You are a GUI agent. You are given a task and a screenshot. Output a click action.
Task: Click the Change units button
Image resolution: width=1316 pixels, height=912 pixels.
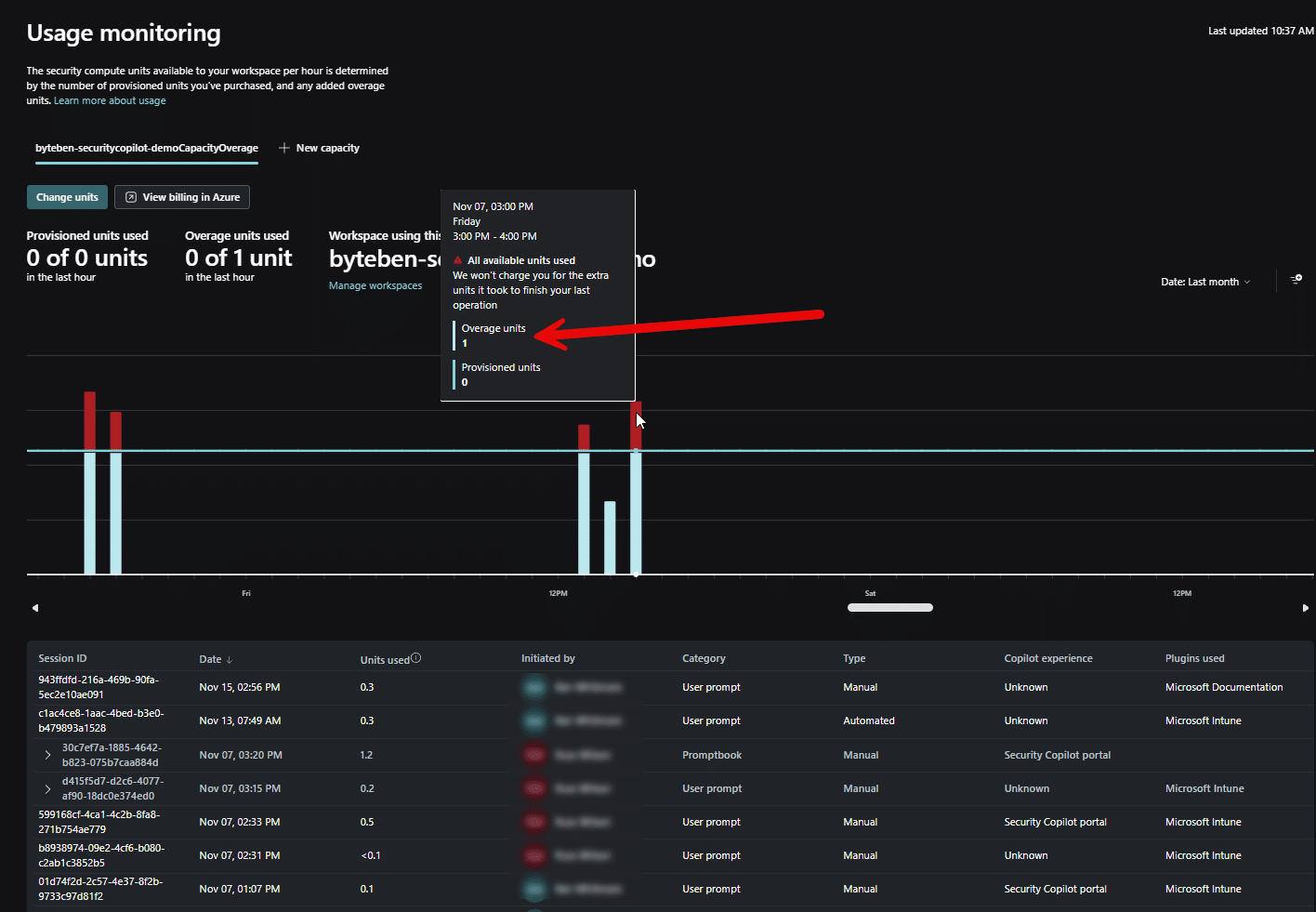coord(67,197)
